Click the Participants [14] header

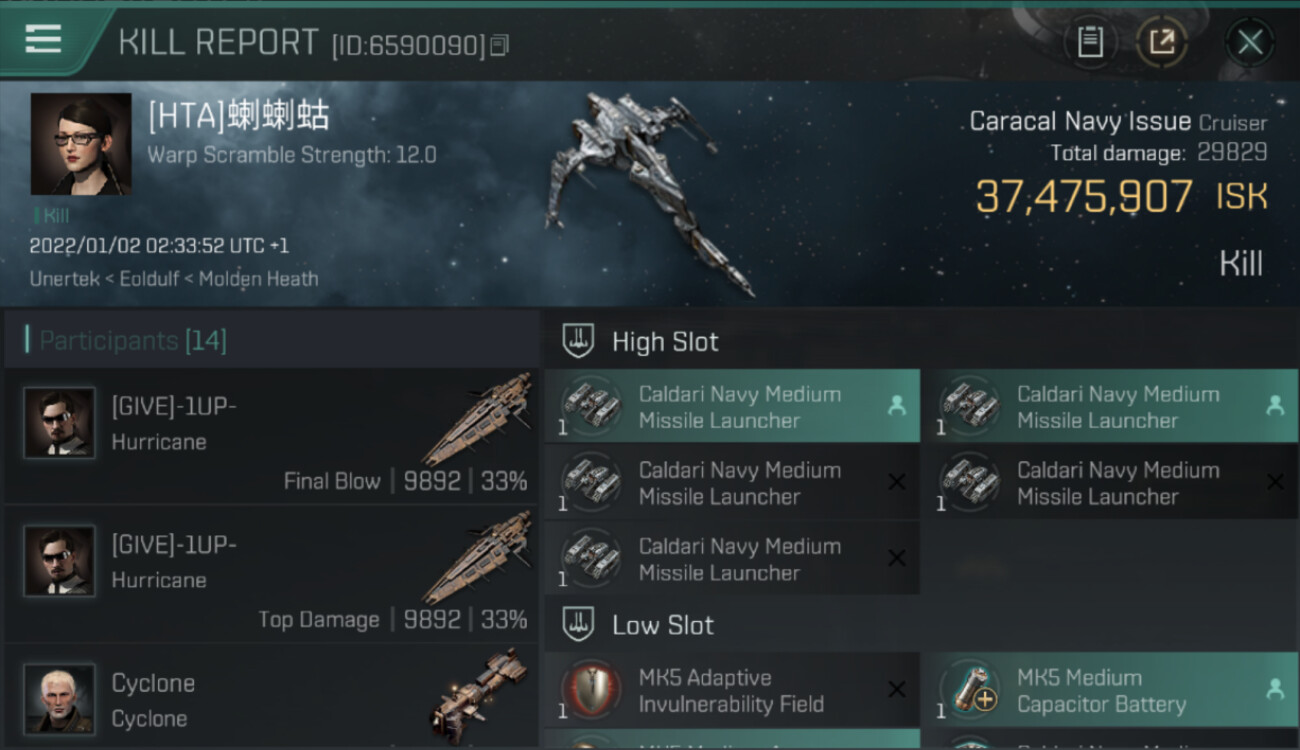pyautogui.click(x=133, y=341)
